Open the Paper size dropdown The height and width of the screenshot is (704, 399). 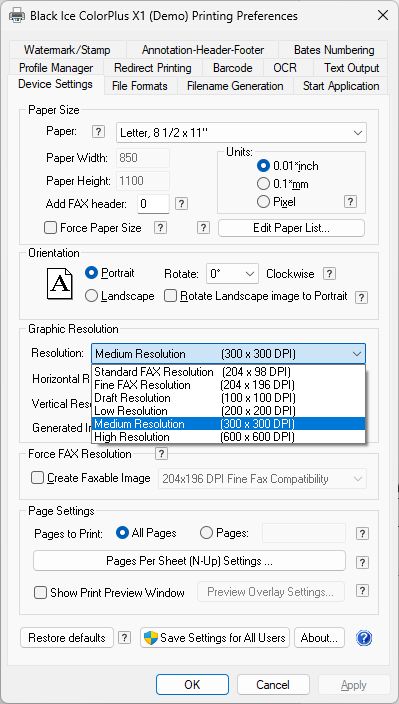pos(241,133)
